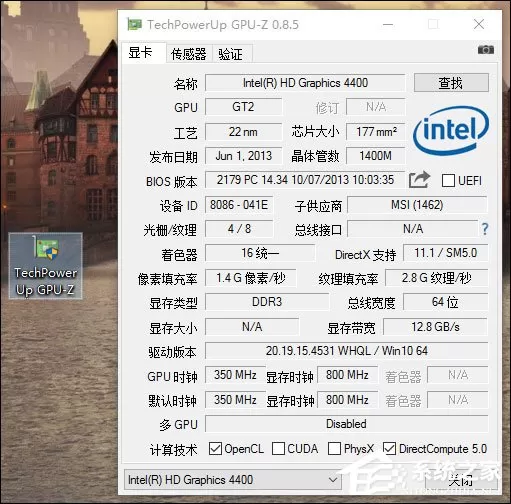
Task: Switch to the 传感器 tab
Action: point(189,54)
